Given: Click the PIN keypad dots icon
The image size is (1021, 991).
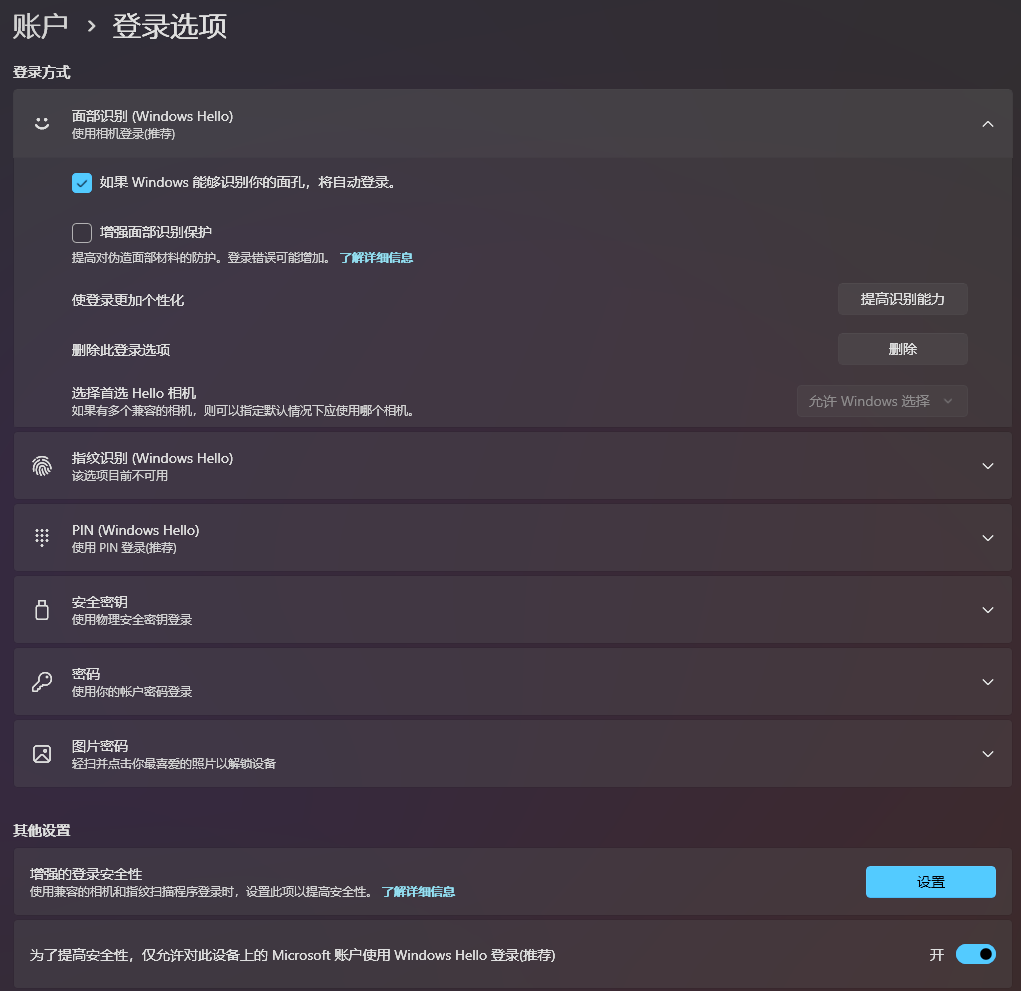Looking at the screenshot, I should click(x=42, y=538).
